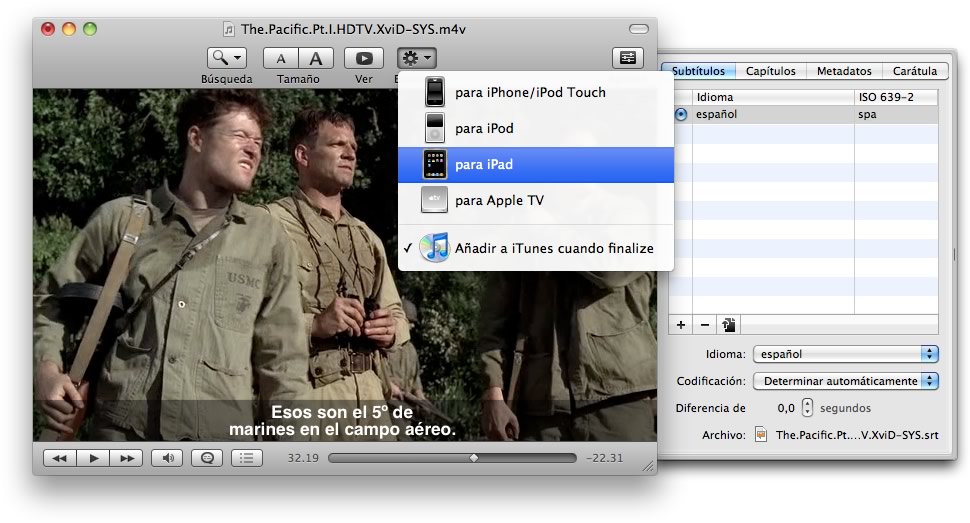Open the Búsqueda magnifier search button
This screenshot has width=970, height=523.
coord(226,58)
